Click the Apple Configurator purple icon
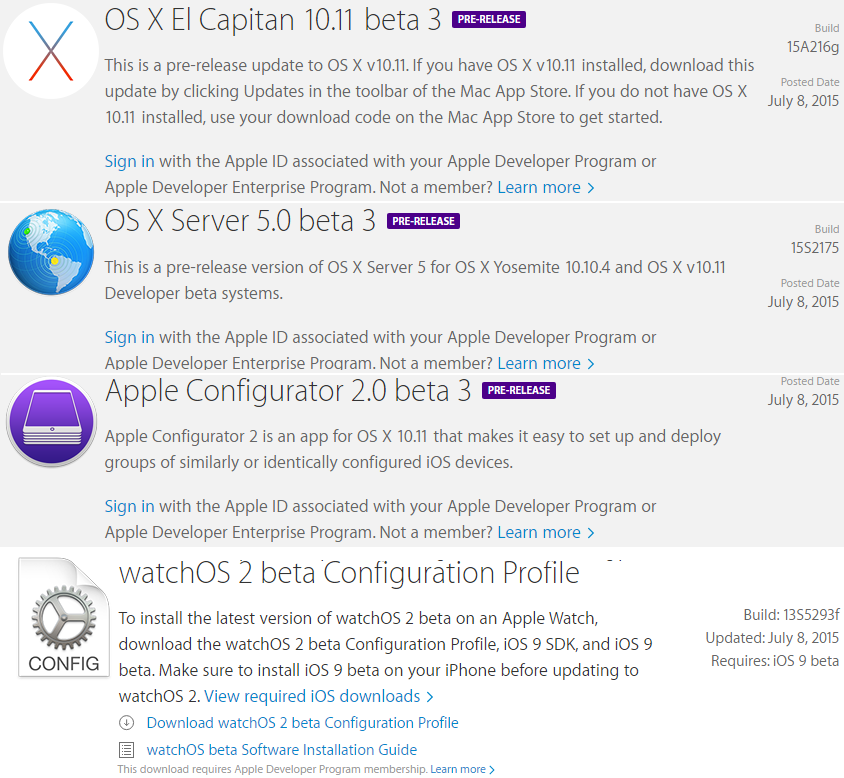 pos(52,422)
